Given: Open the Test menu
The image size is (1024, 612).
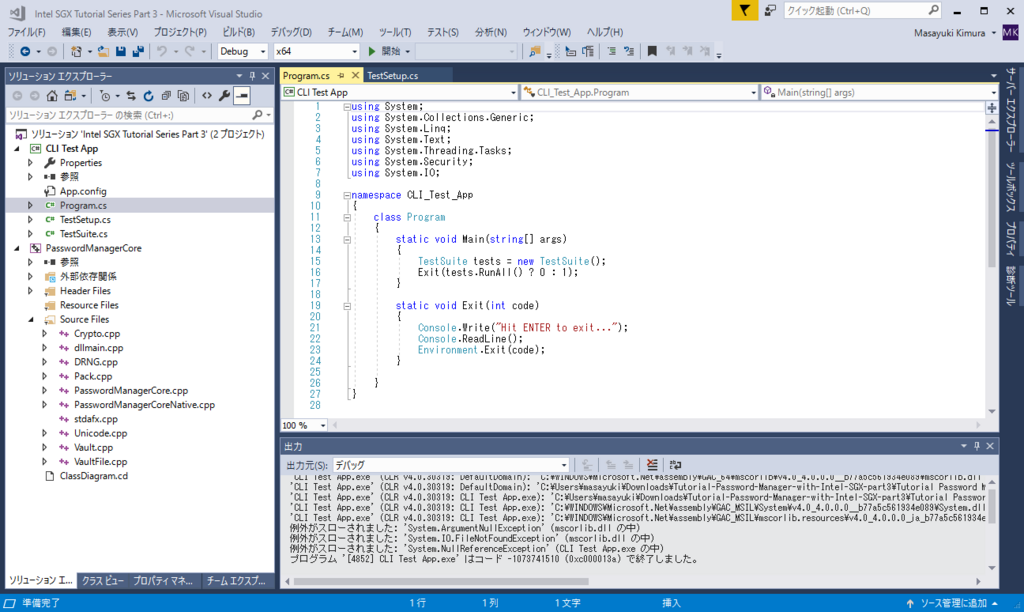Looking at the screenshot, I should point(443,32).
